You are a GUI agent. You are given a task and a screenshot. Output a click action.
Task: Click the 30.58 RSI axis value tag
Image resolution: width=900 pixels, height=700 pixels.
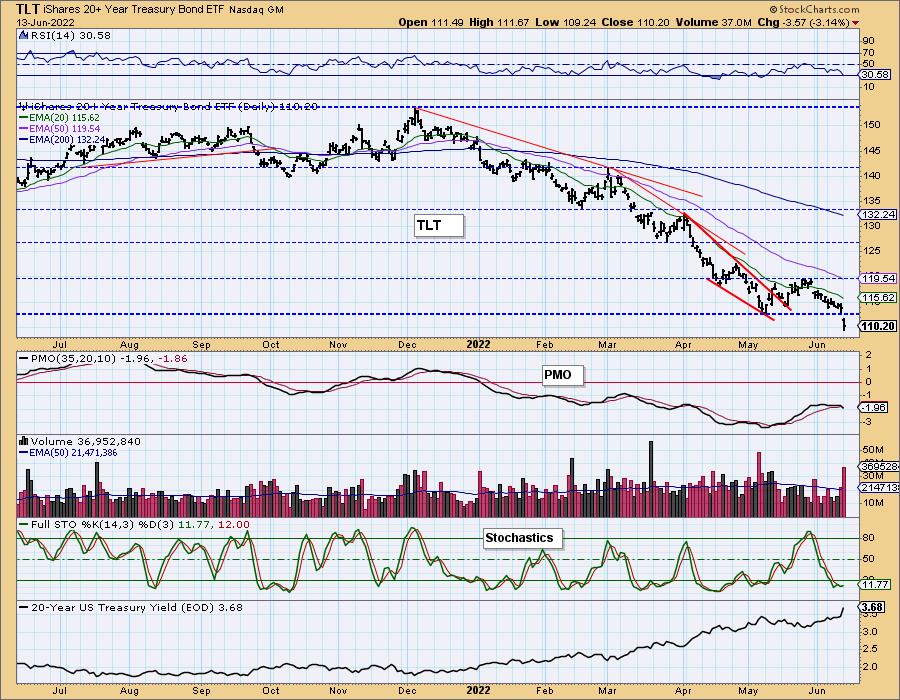[x=875, y=75]
